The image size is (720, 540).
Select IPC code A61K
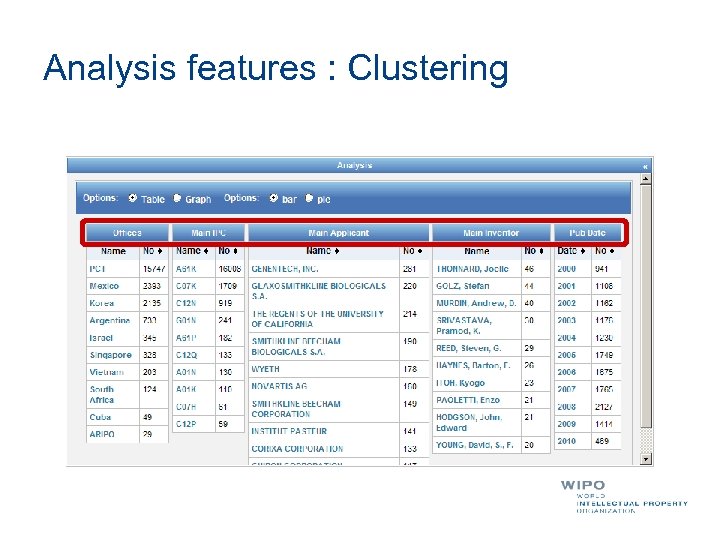pyautogui.click(x=186, y=269)
